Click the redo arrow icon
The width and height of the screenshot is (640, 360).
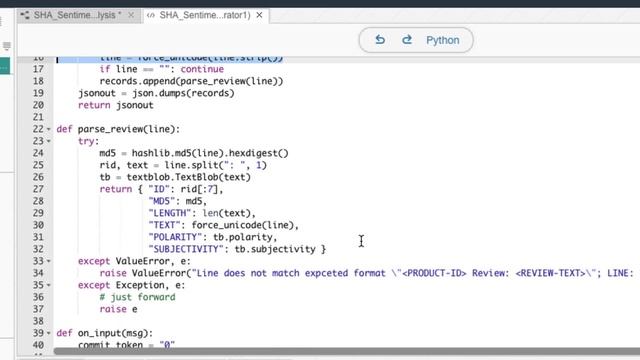point(407,40)
